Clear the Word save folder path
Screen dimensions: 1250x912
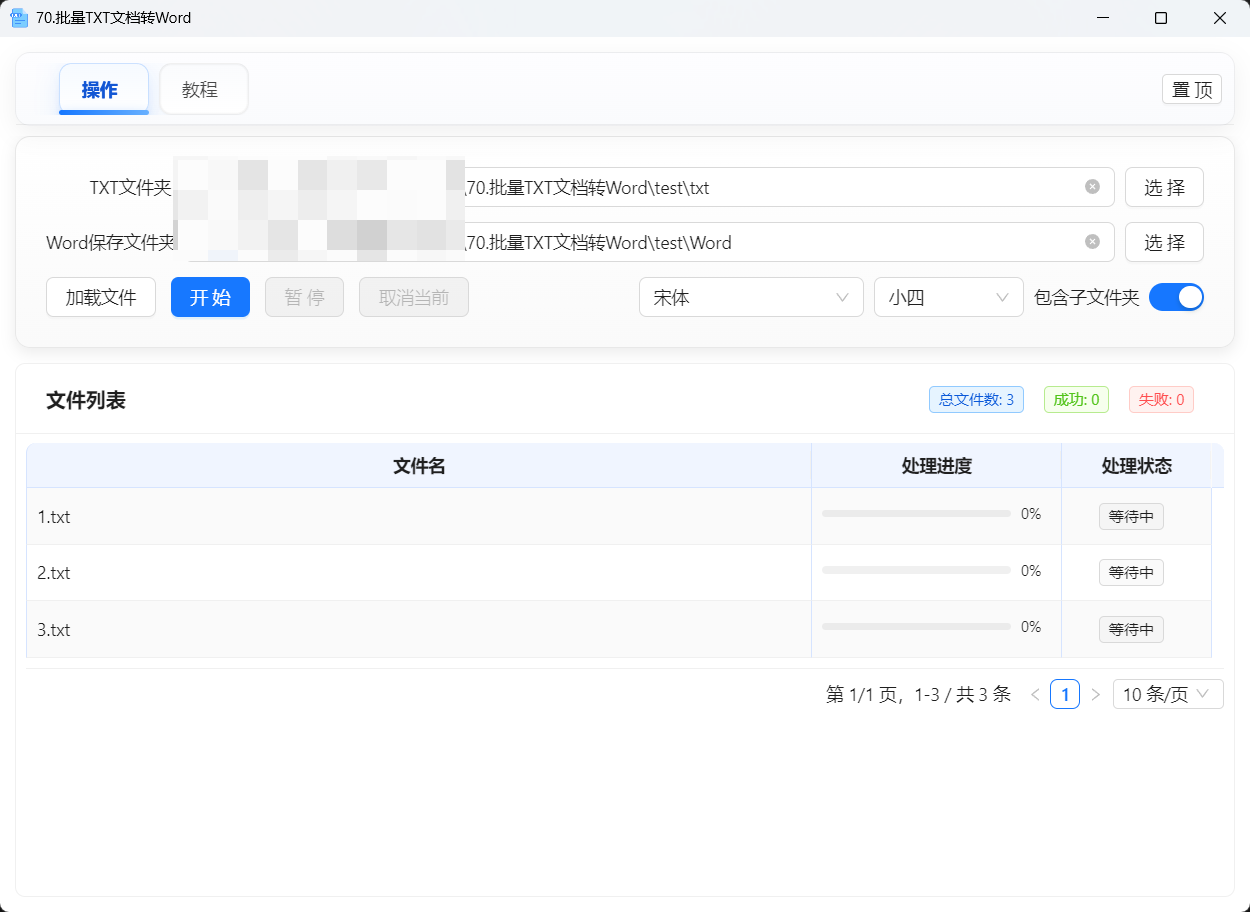1092,242
